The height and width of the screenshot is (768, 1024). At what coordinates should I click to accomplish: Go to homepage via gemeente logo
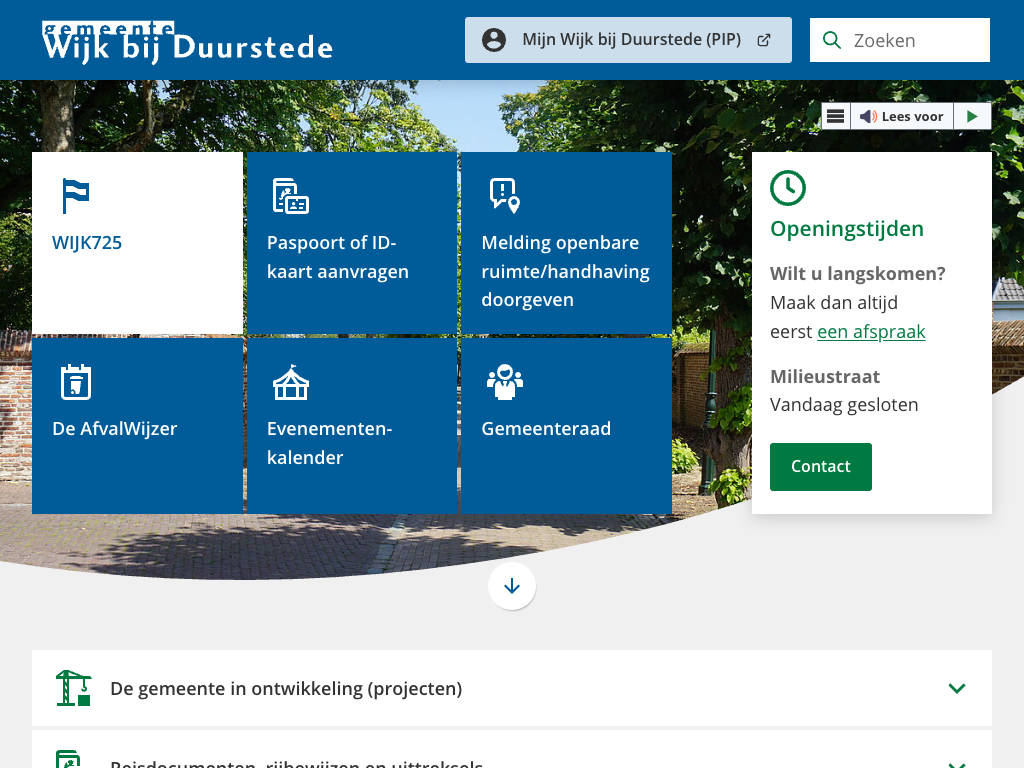[187, 41]
